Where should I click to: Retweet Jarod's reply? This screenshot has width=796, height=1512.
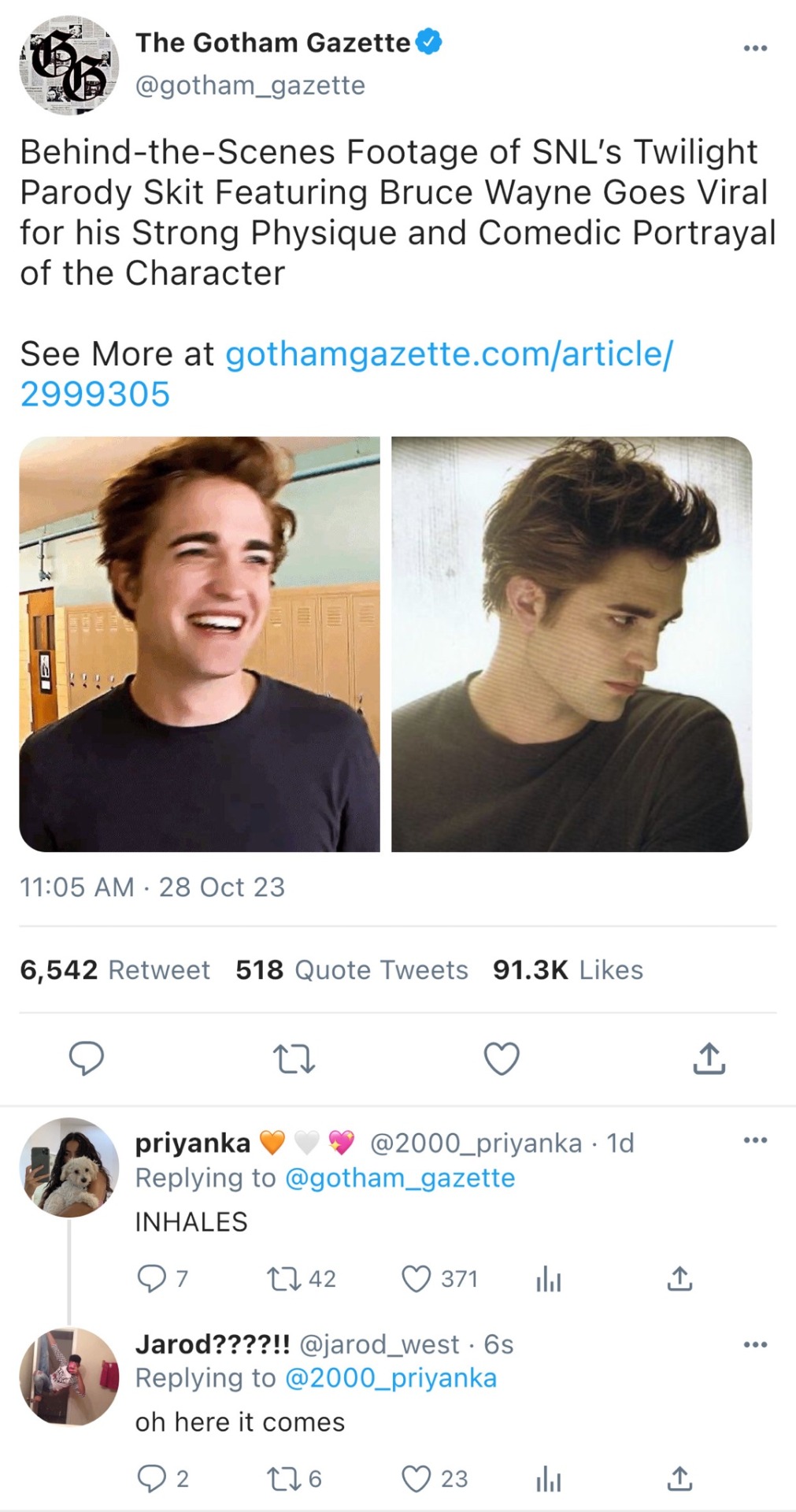(x=280, y=1479)
